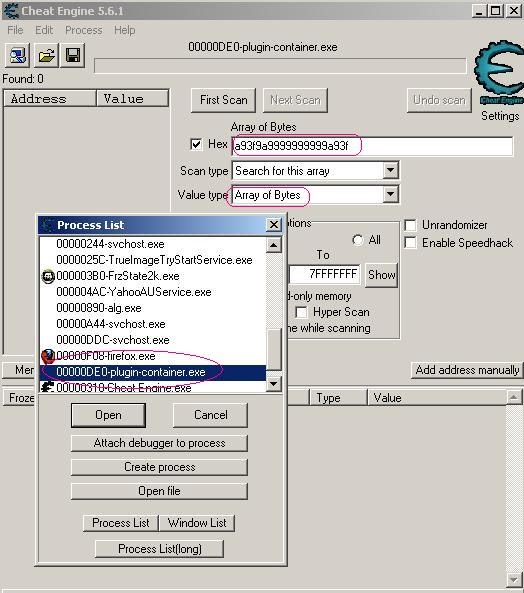
Task: Tick the Enable Speedhack checkbox
Action: (x=410, y=242)
